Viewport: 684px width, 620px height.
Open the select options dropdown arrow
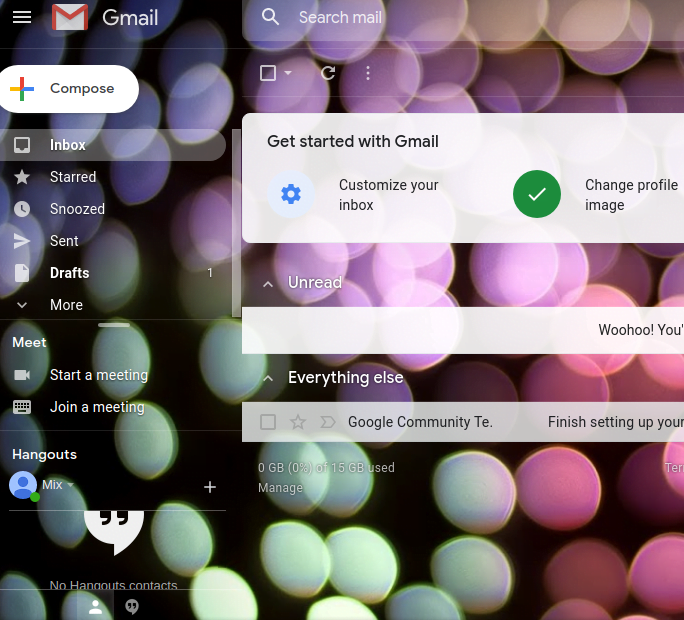[288, 73]
